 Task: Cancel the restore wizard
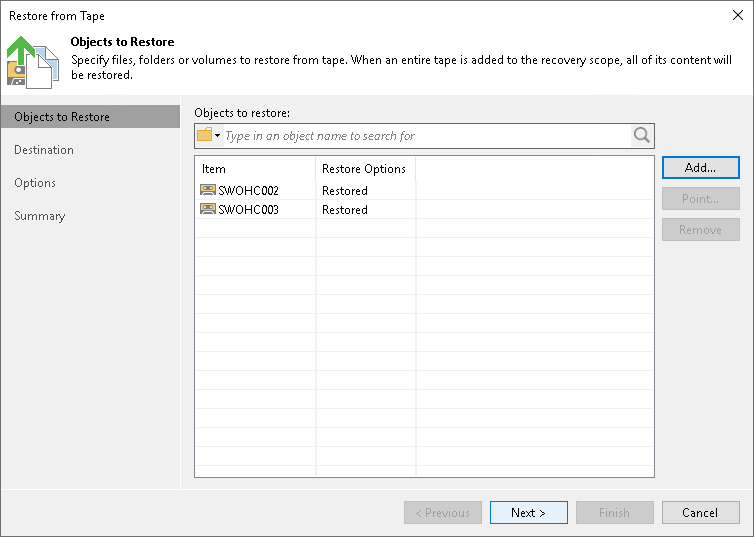pyautogui.click(x=701, y=512)
